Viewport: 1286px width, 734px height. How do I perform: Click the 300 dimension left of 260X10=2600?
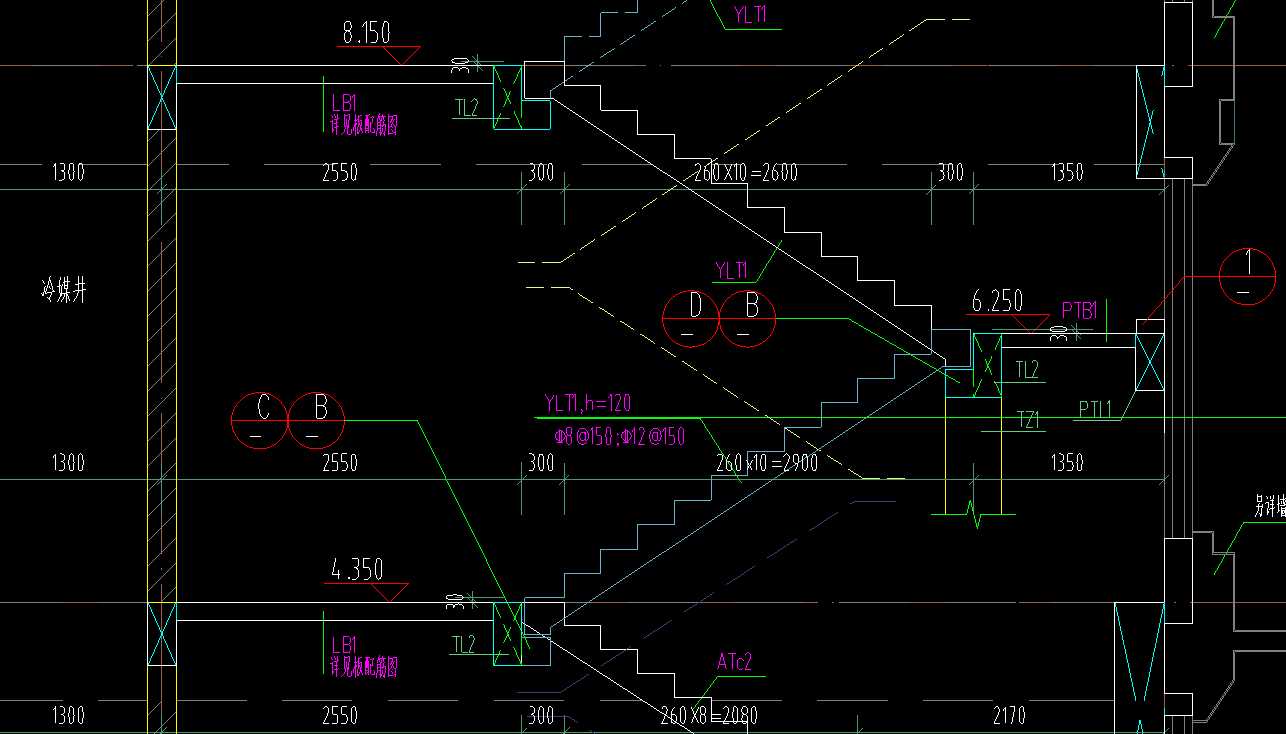click(x=541, y=173)
